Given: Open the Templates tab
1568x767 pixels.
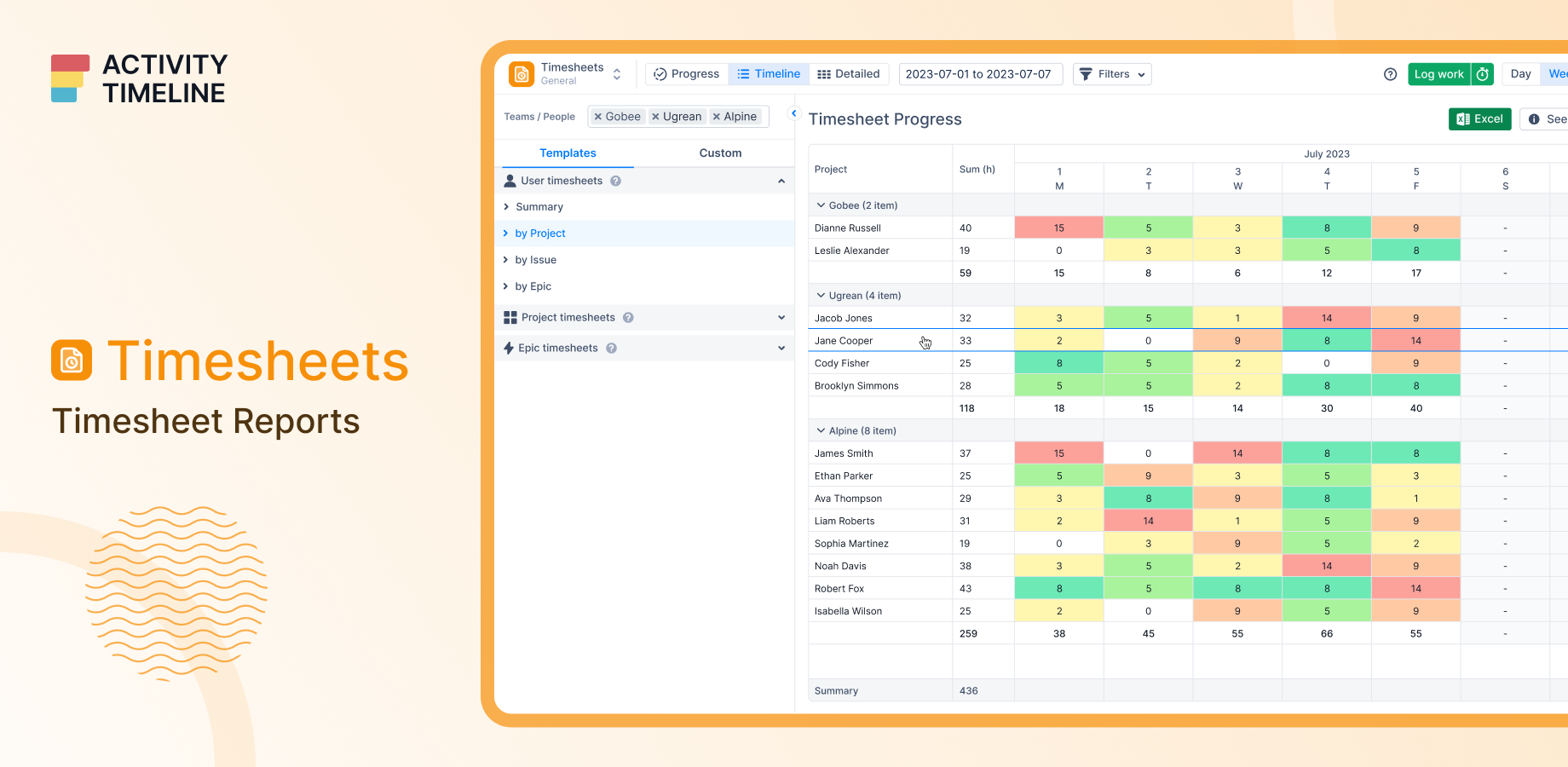Looking at the screenshot, I should coord(568,153).
